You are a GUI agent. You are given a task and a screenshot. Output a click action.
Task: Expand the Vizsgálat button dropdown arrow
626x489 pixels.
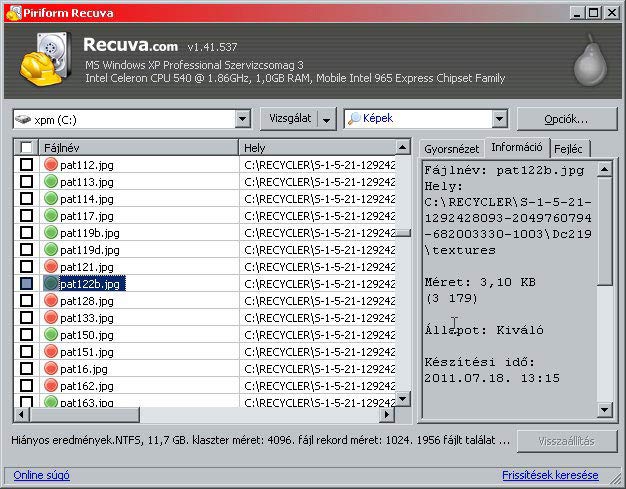coord(326,119)
